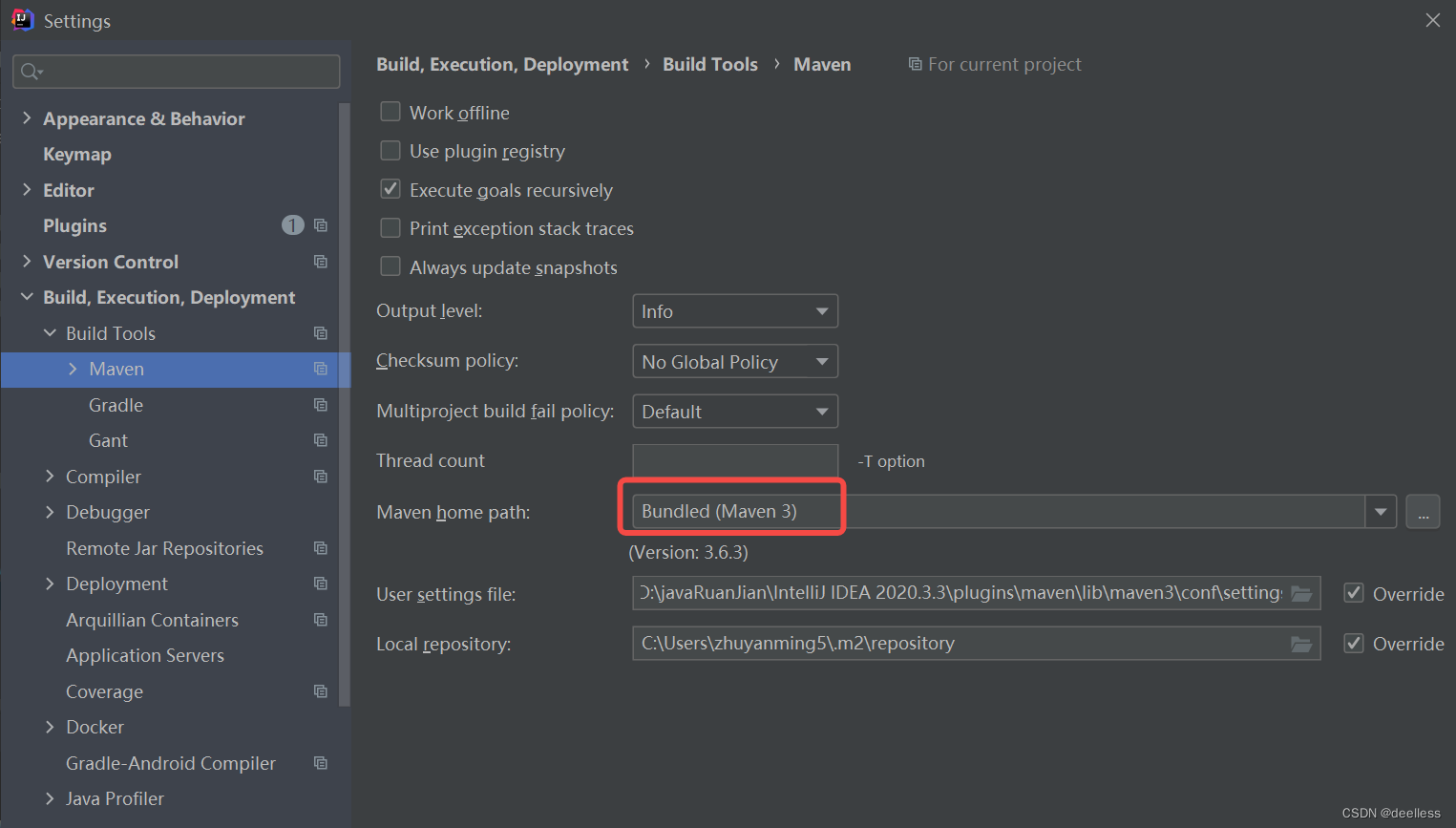1456x828 pixels.
Task: Select Gradle under Build Tools
Action: pyautogui.click(x=116, y=405)
